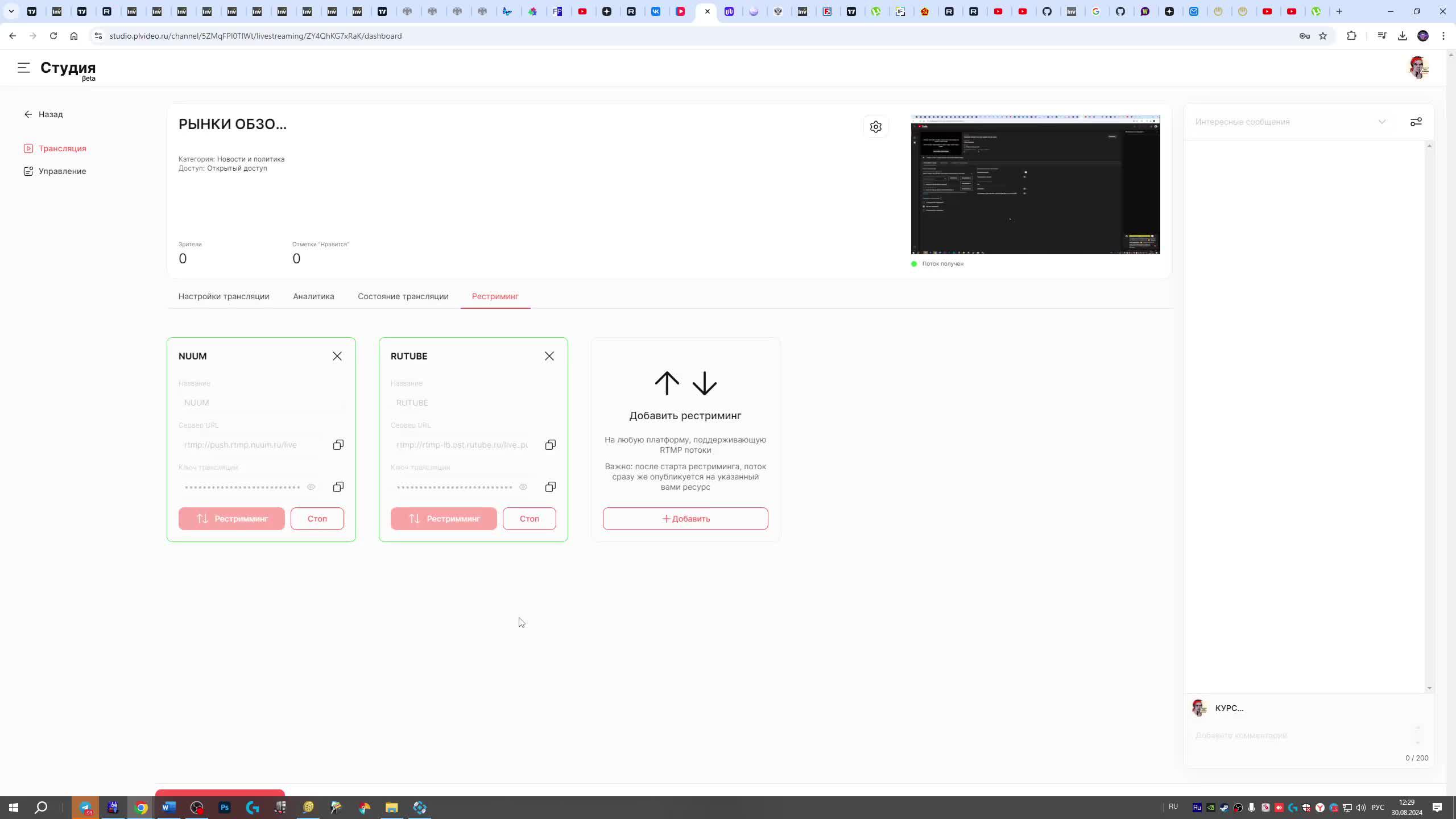Click the NUUM name input field
The image size is (1456, 819).
pos(261,403)
